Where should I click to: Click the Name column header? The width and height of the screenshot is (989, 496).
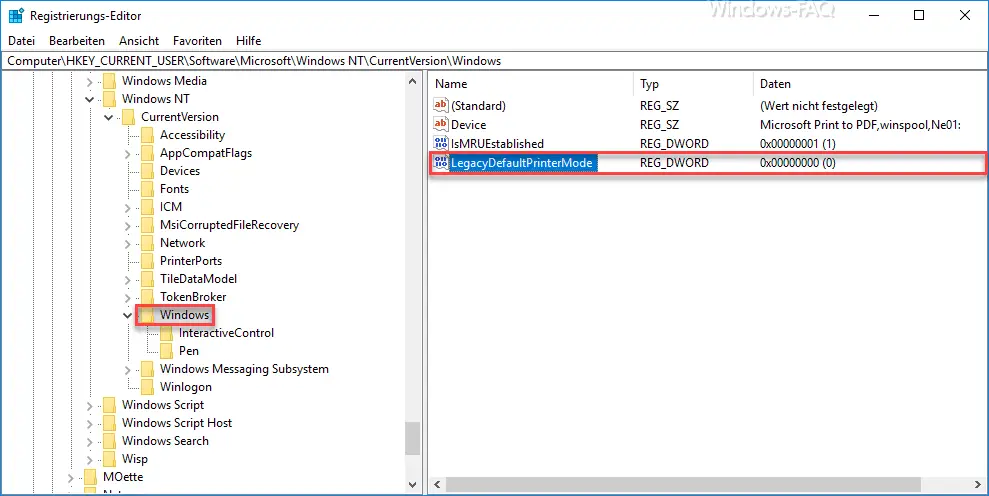(532, 84)
